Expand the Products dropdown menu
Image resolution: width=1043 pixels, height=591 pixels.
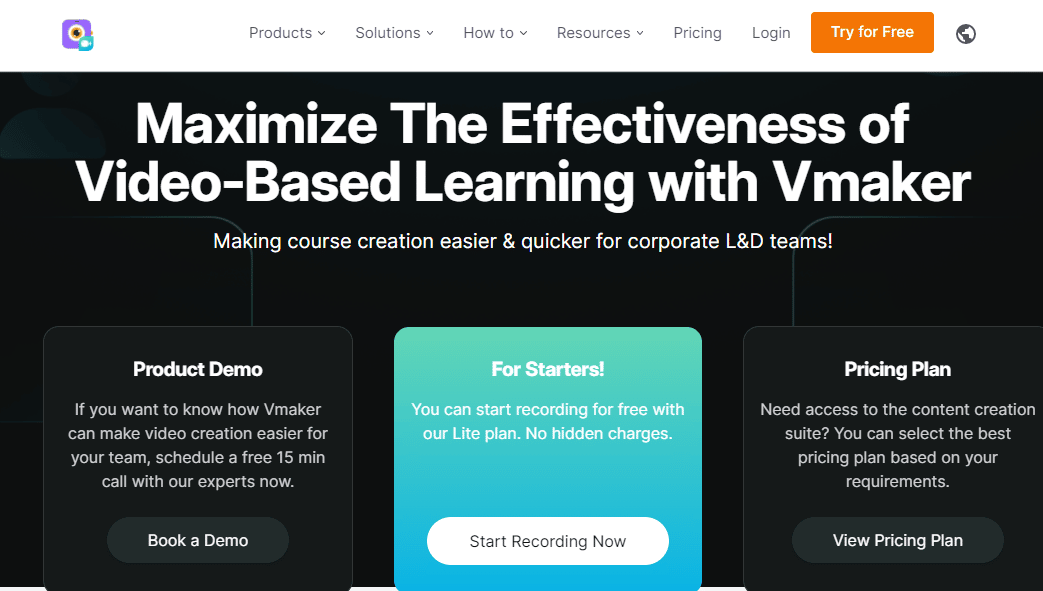click(287, 33)
